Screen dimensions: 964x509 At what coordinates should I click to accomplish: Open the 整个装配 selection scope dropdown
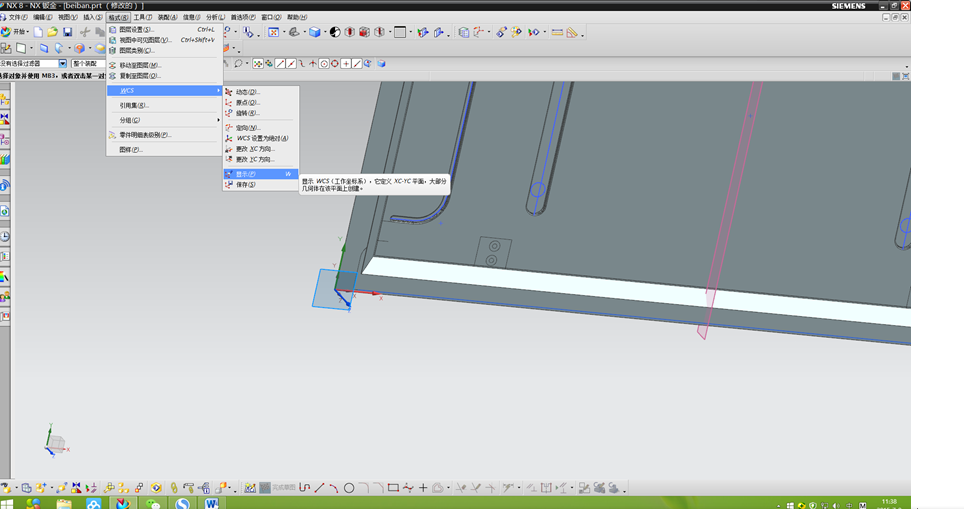click(88, 63)
